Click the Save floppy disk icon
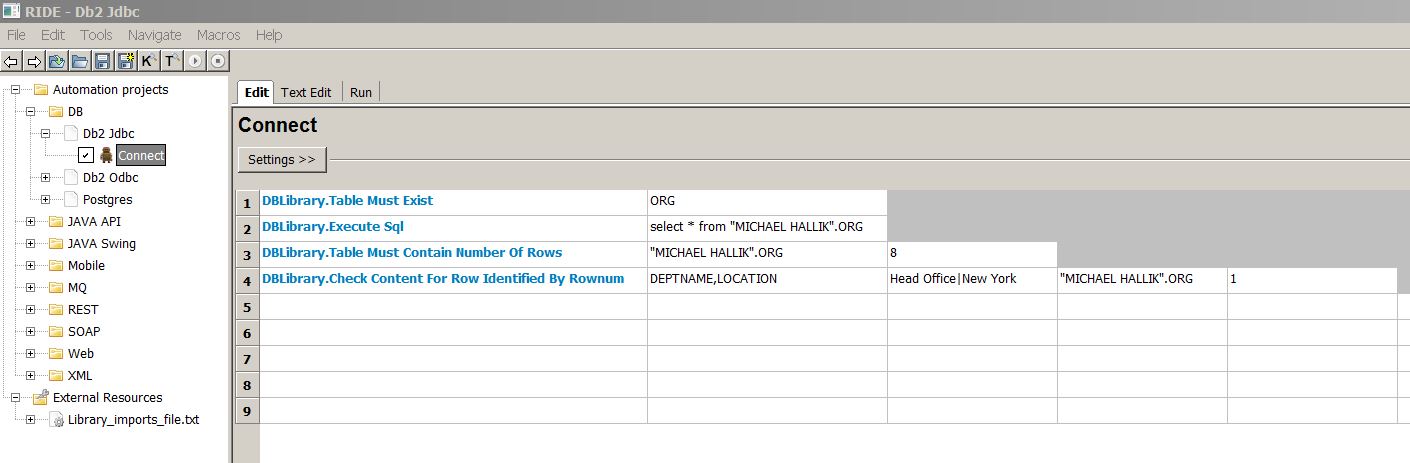This screenshot has height=463, width=1410. (102, 61)
